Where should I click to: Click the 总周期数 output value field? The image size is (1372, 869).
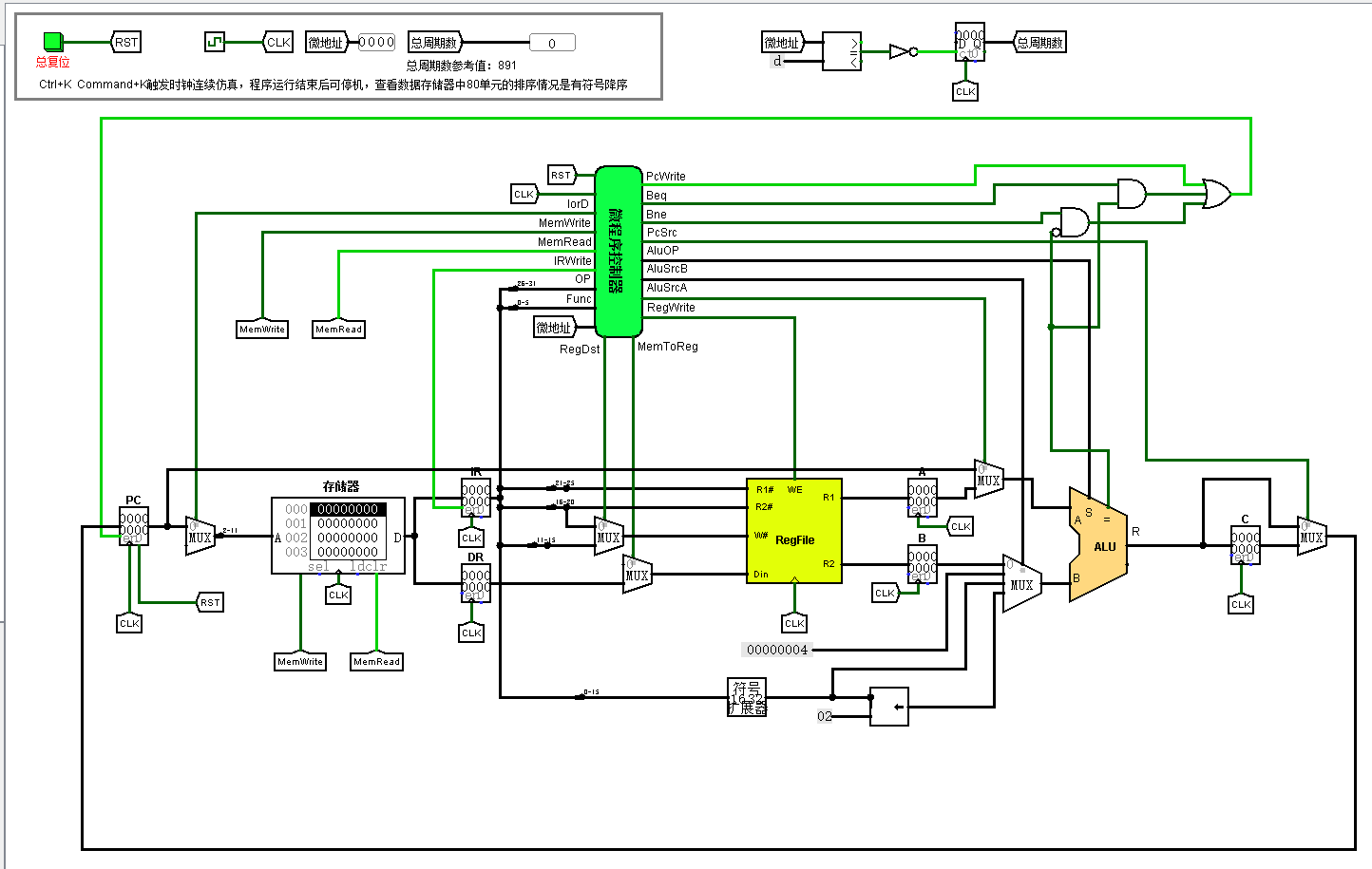click(551, 43)
